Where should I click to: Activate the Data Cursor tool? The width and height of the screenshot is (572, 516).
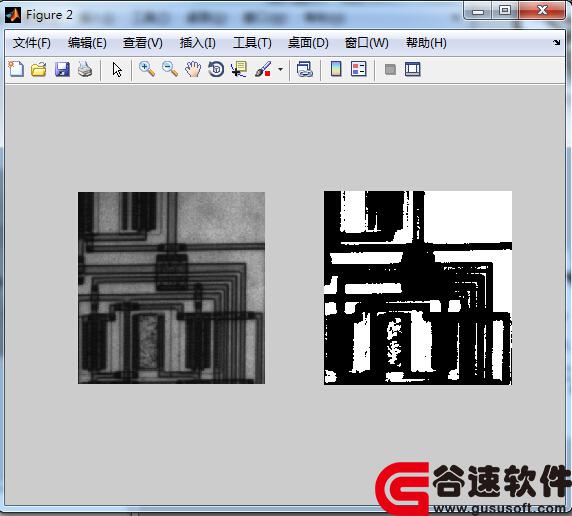click(239, 69)
